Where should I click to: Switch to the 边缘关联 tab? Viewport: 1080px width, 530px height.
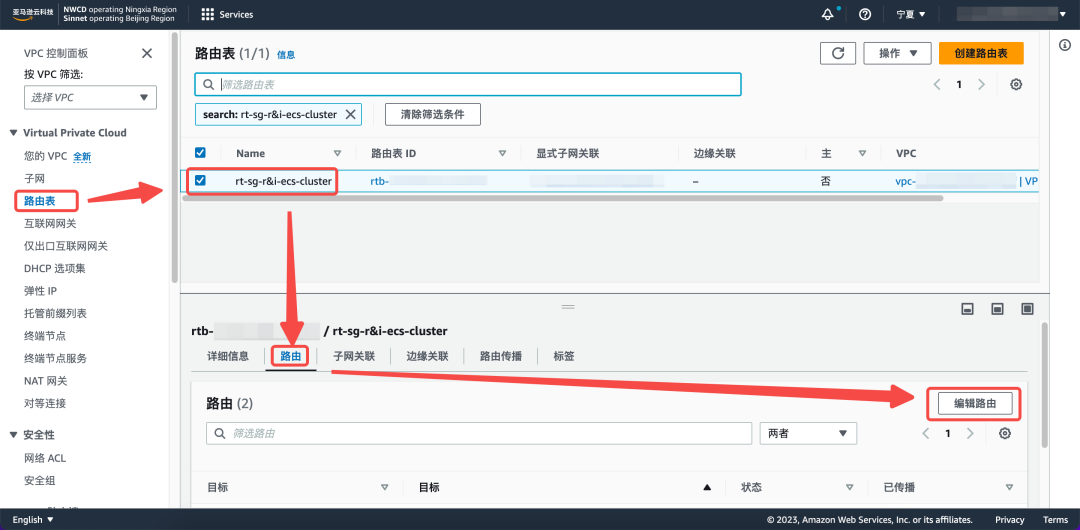click(427, 356)
